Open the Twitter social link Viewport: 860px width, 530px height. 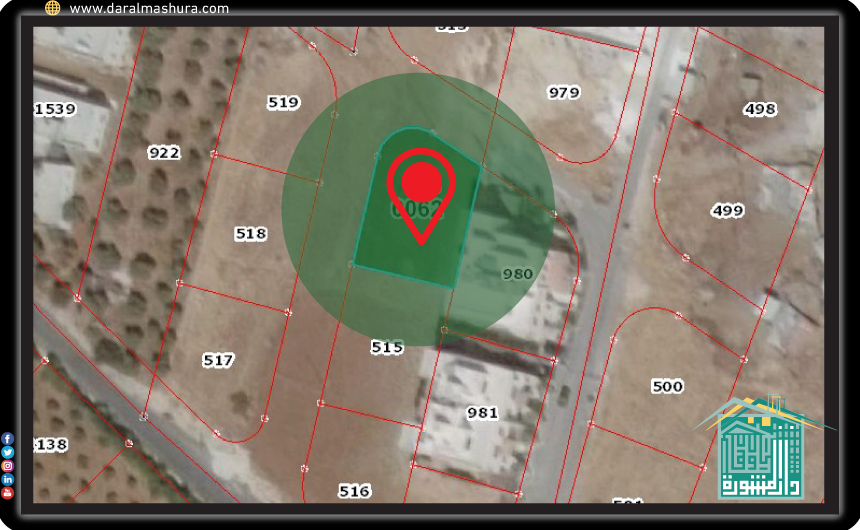tap(7, 452)
